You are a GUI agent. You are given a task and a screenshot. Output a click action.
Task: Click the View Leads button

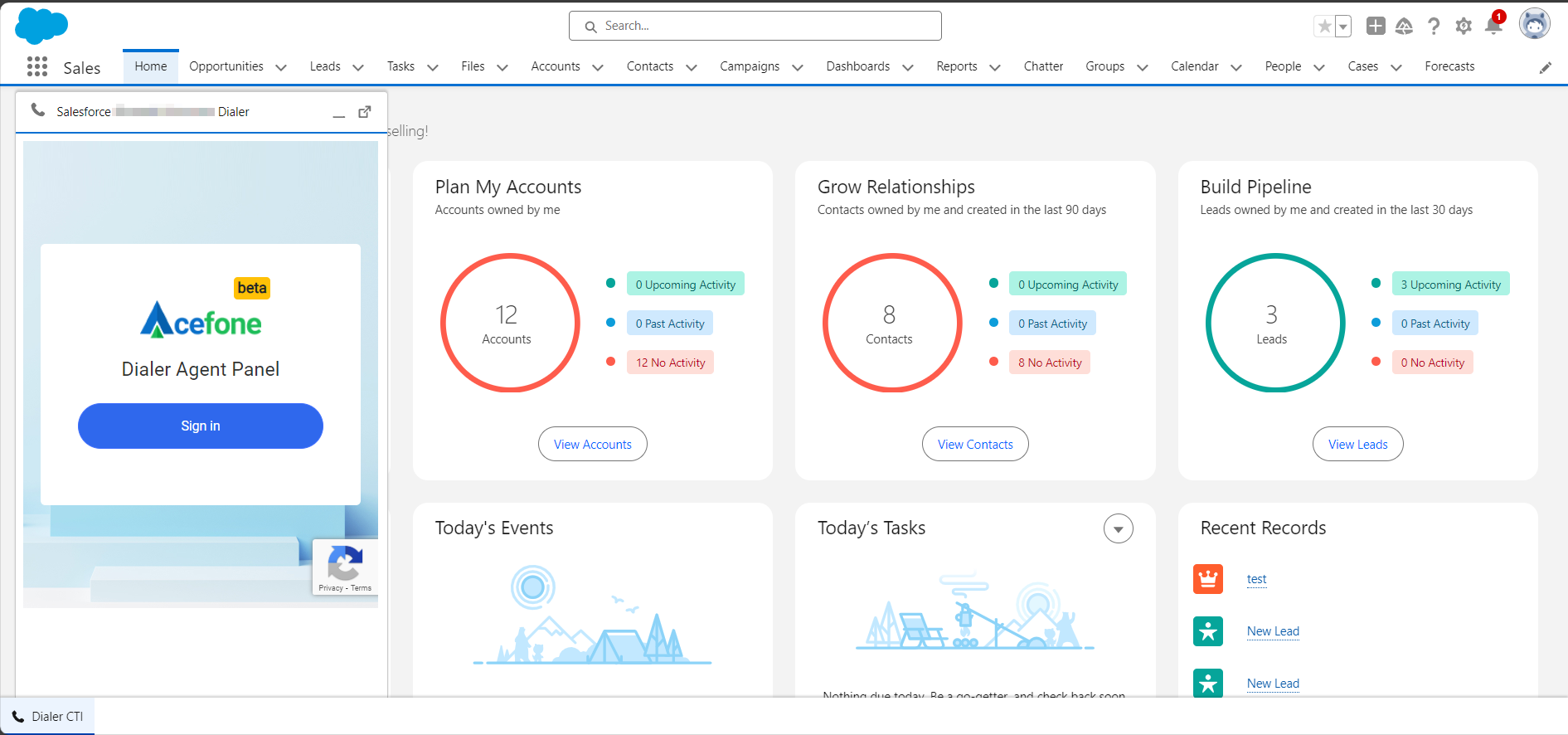click(1358, 444)
